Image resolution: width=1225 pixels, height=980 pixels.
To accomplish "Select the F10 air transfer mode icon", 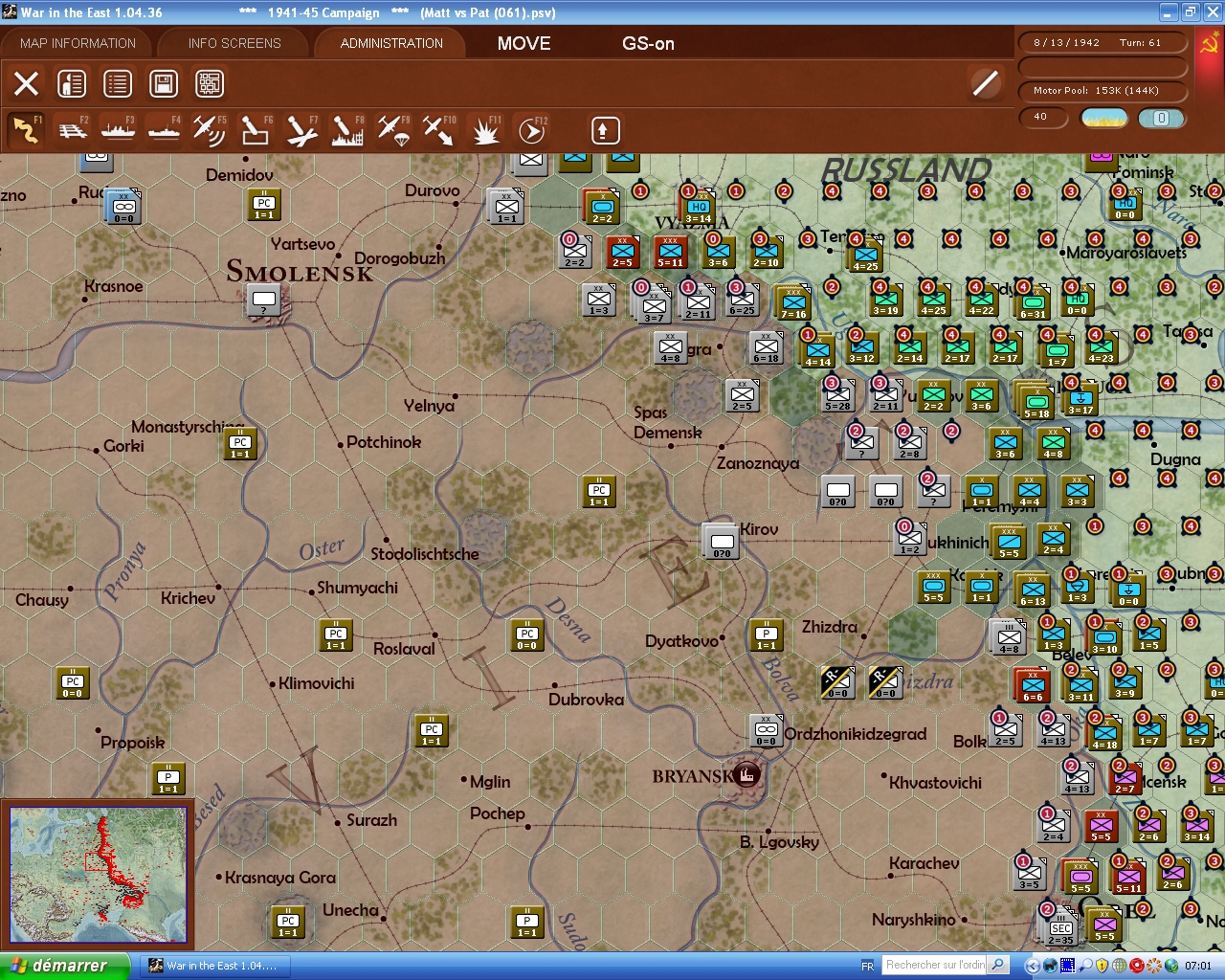I will pos(439,130).
